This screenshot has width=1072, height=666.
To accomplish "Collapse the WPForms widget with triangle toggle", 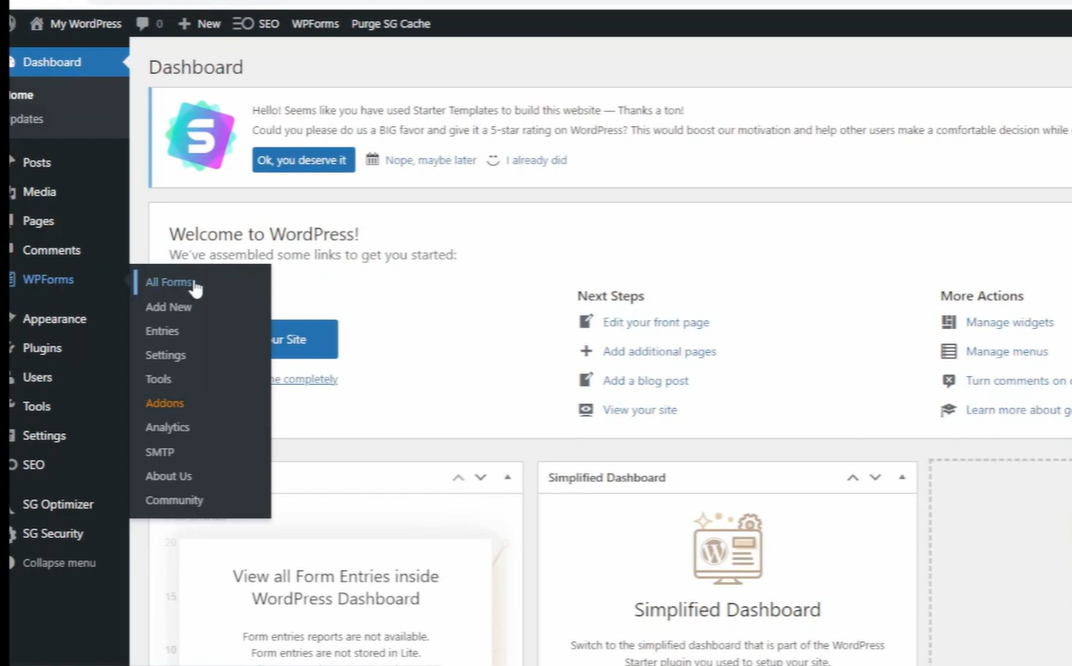I will point(507,477).
